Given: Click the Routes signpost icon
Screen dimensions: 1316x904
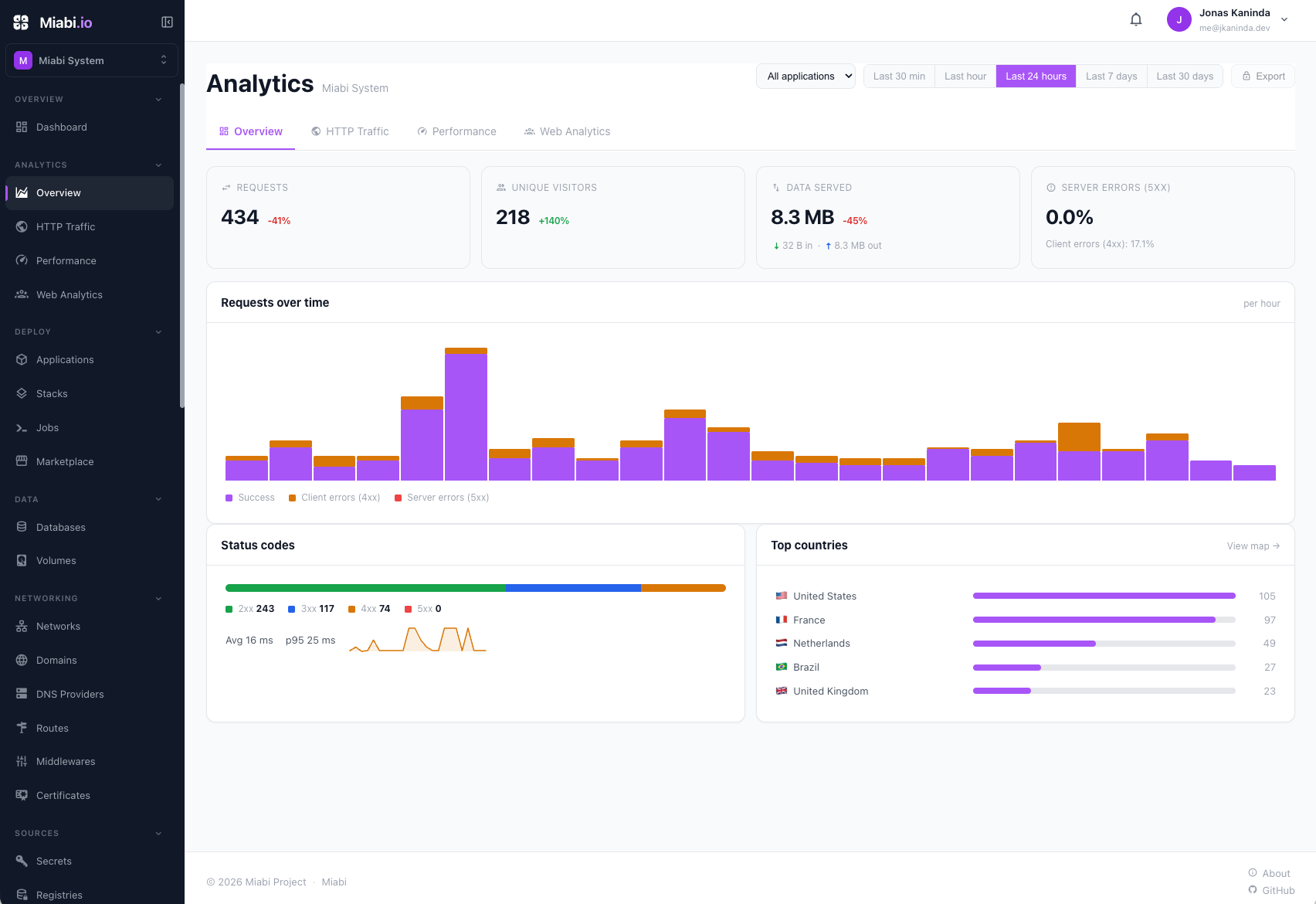Looking at the screenshot, I should point(22,728).
